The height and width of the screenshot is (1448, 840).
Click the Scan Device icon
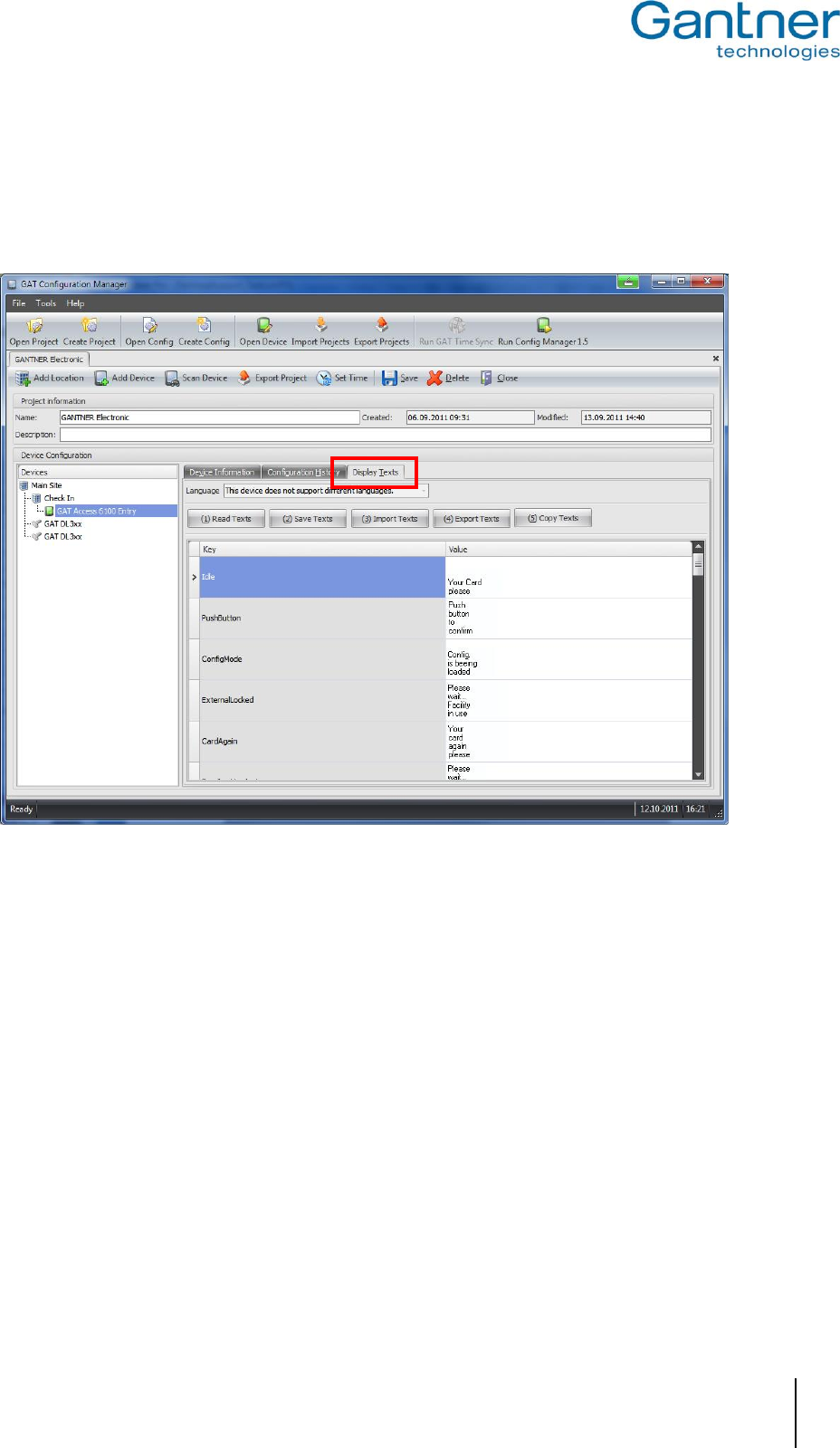172,379
